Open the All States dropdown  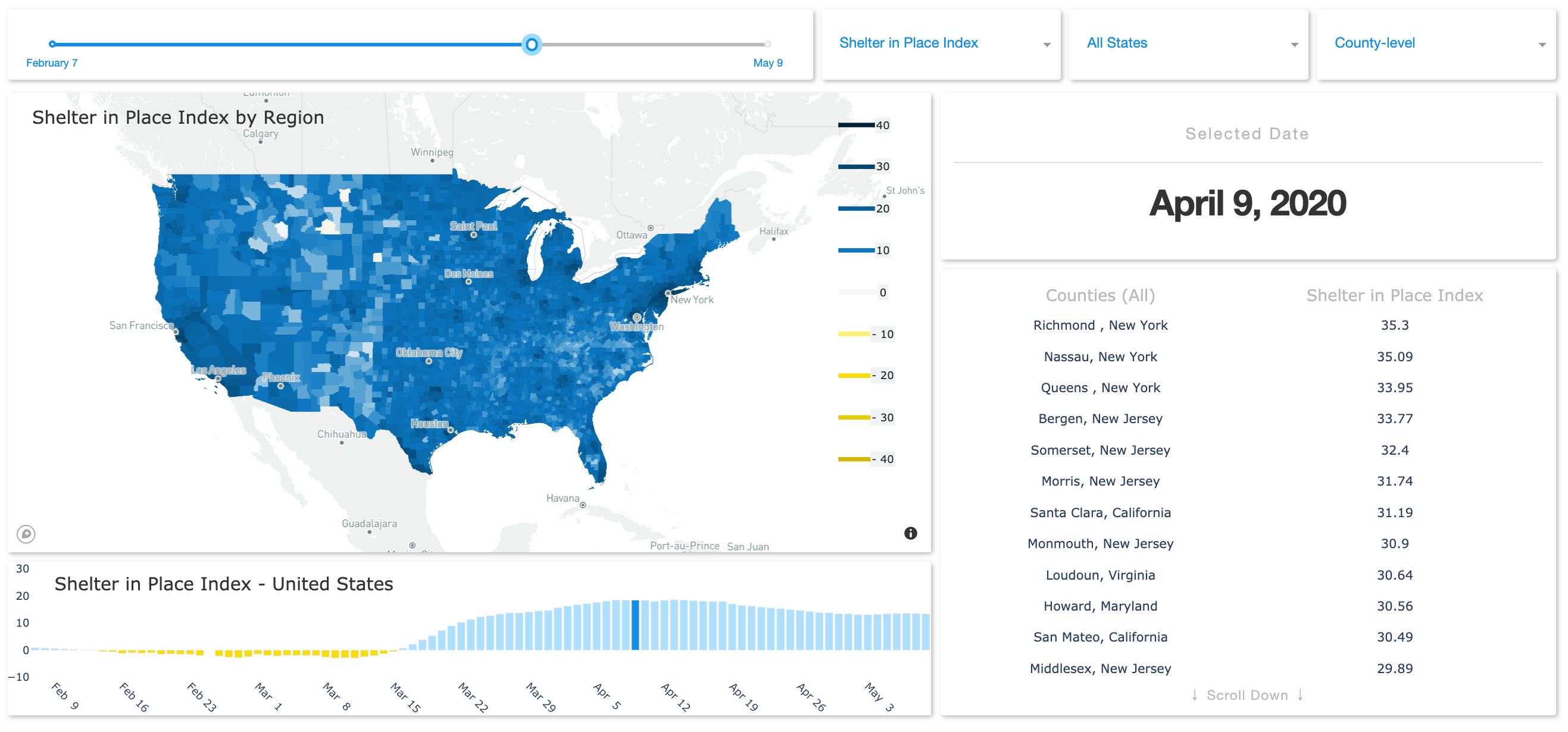click(x=1188, y=44)
